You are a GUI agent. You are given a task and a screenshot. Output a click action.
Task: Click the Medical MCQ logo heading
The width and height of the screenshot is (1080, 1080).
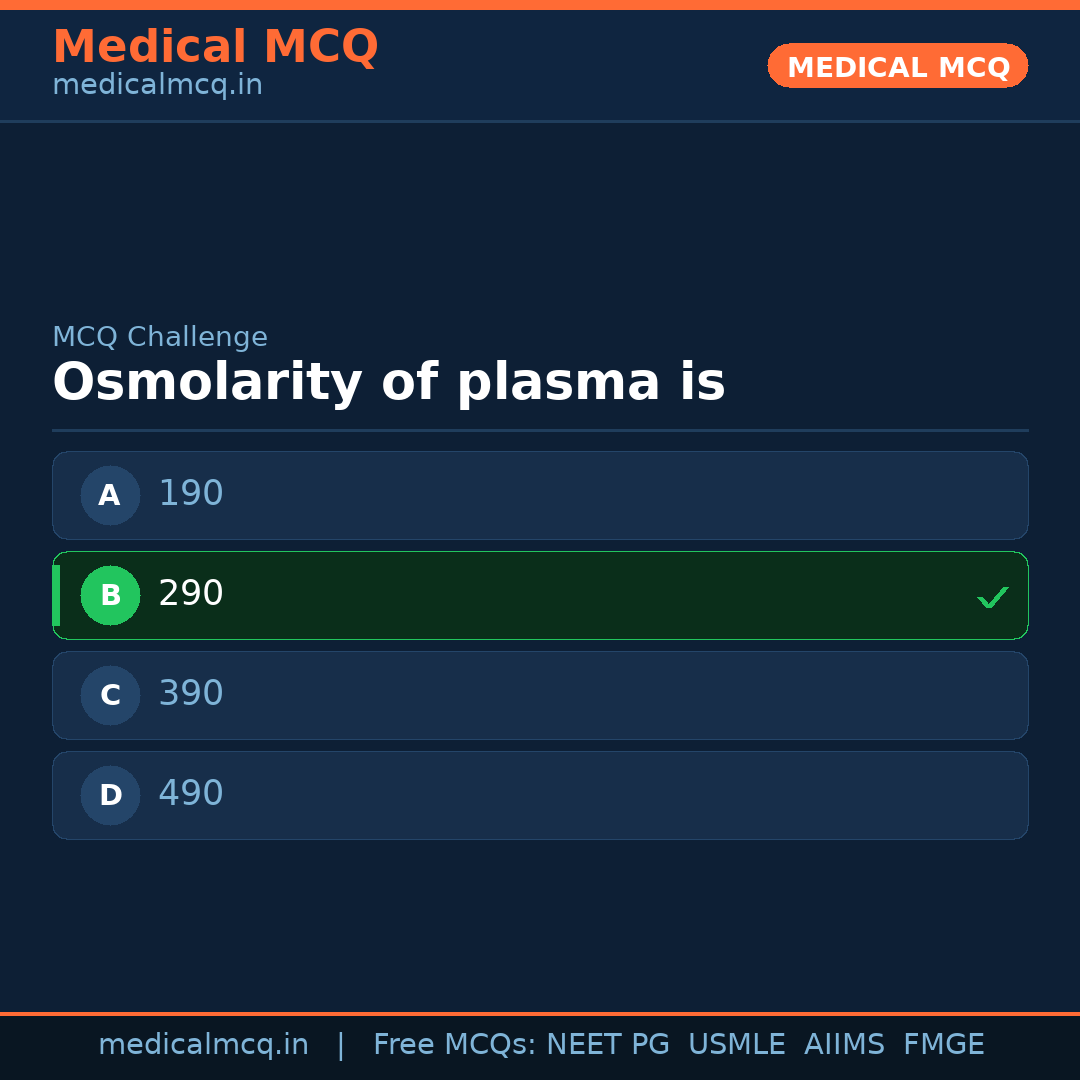point(216,47)
